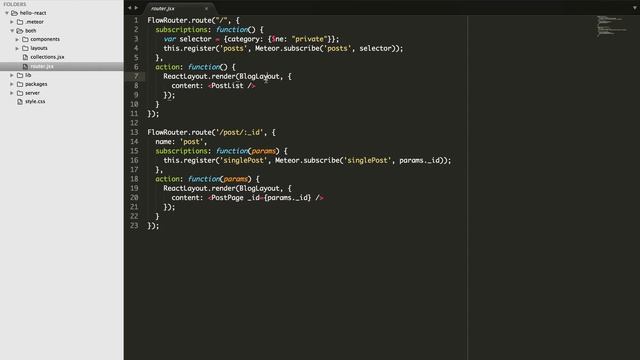Select the layouts folder label
640x360 pixels.
point(39,48)
